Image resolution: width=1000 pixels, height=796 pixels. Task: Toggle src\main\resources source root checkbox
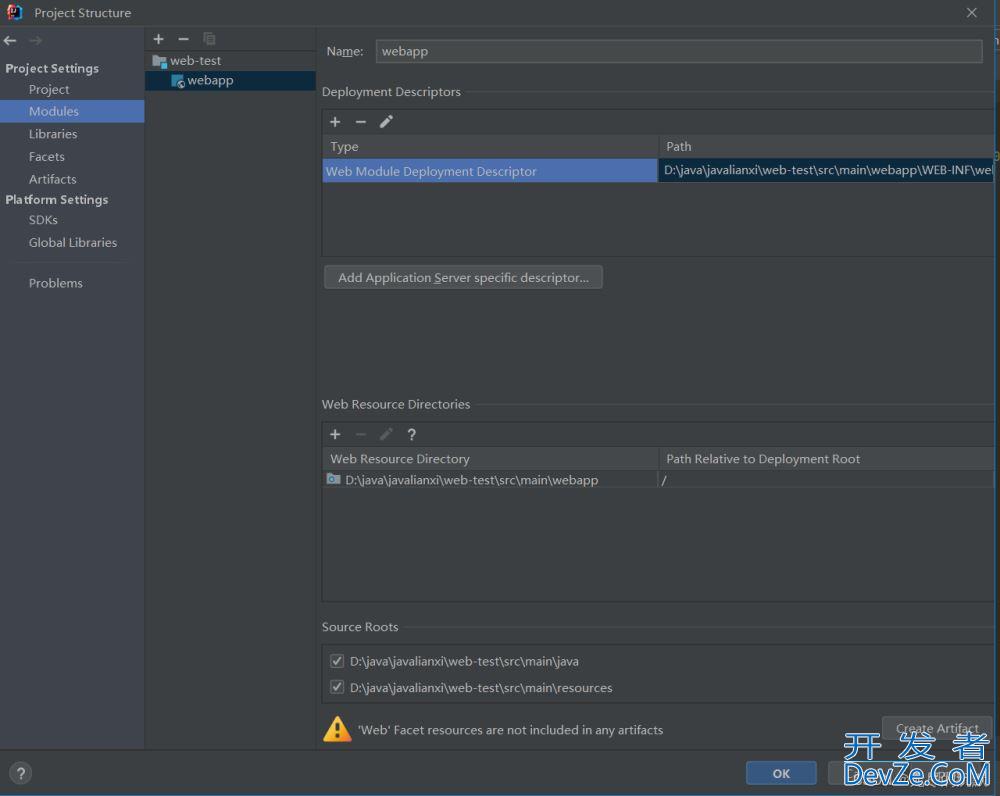(x=337, y=687)
